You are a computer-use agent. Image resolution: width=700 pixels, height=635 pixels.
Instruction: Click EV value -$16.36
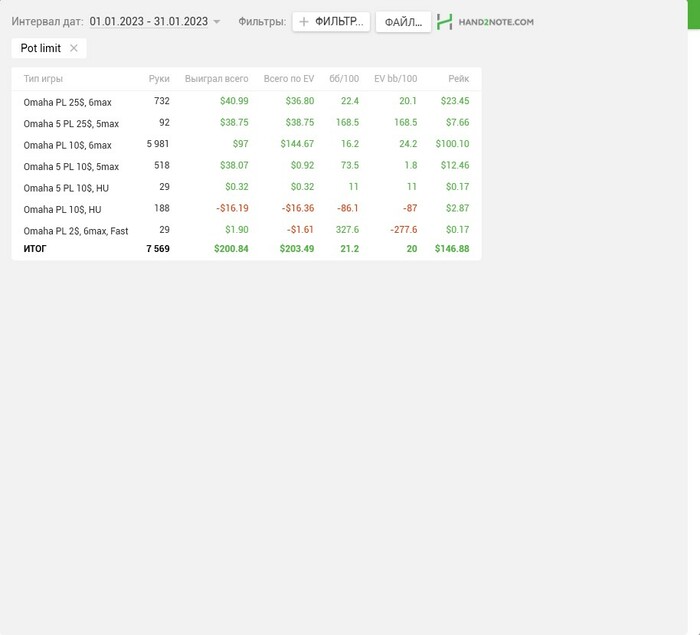[x=298, y=208]
